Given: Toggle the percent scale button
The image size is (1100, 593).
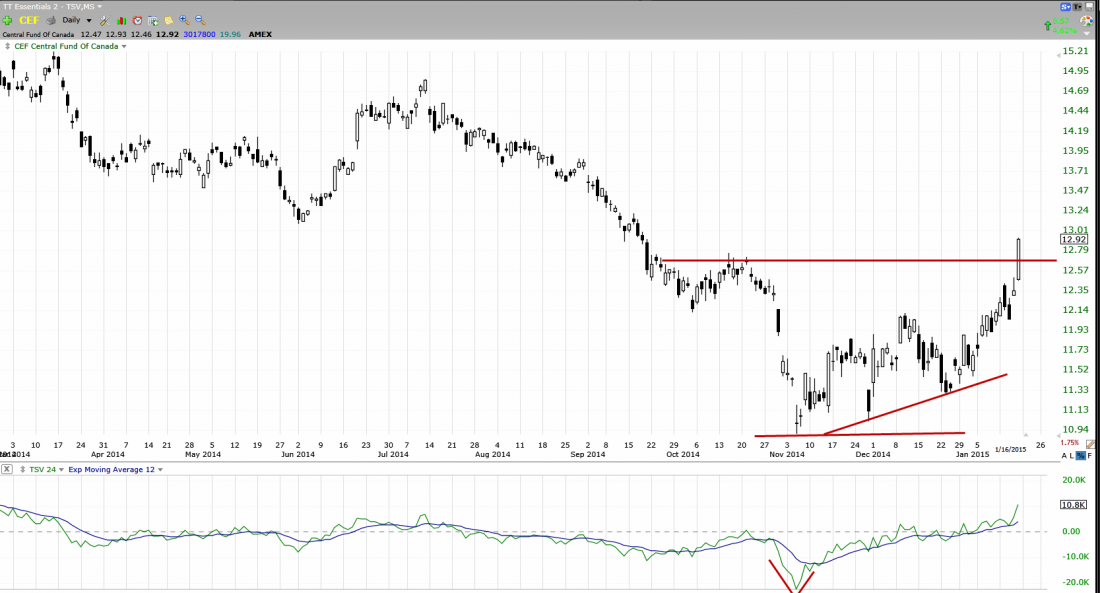Looking at the screenshot, I should (1081, 455).
